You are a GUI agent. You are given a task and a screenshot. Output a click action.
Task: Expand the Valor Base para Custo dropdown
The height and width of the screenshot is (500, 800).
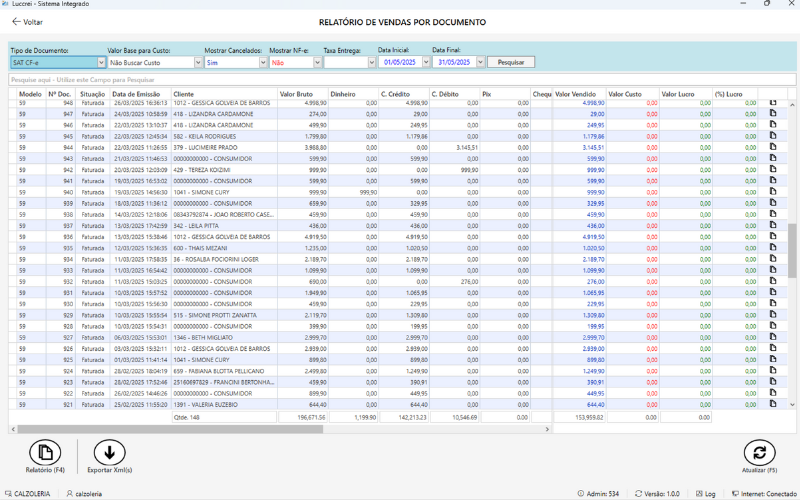click(x=198, y=62)
